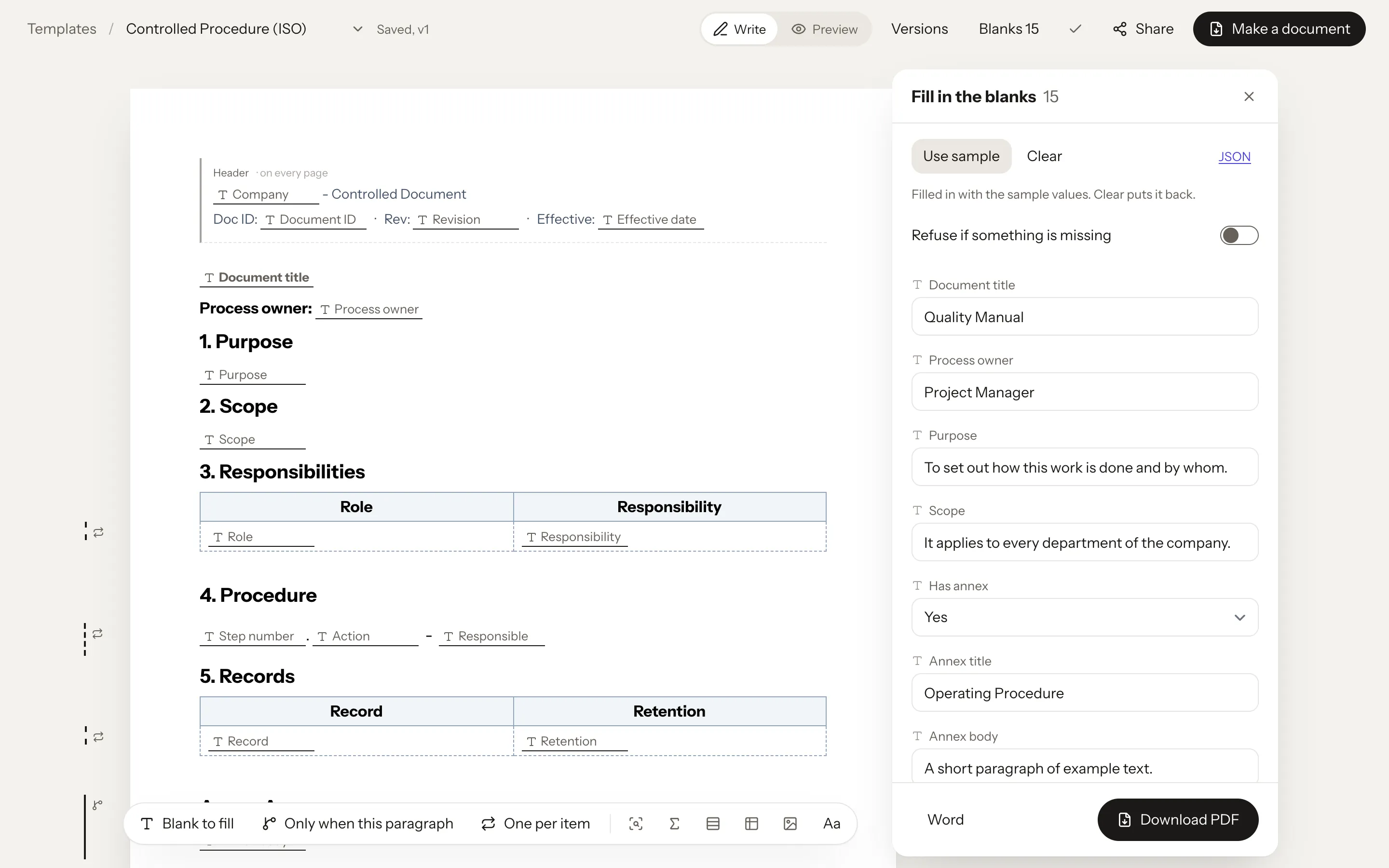Add a One per item repeater
The width and height of the screenshot is (1389, 868).
pyautogui.click(x=535, y=823)
